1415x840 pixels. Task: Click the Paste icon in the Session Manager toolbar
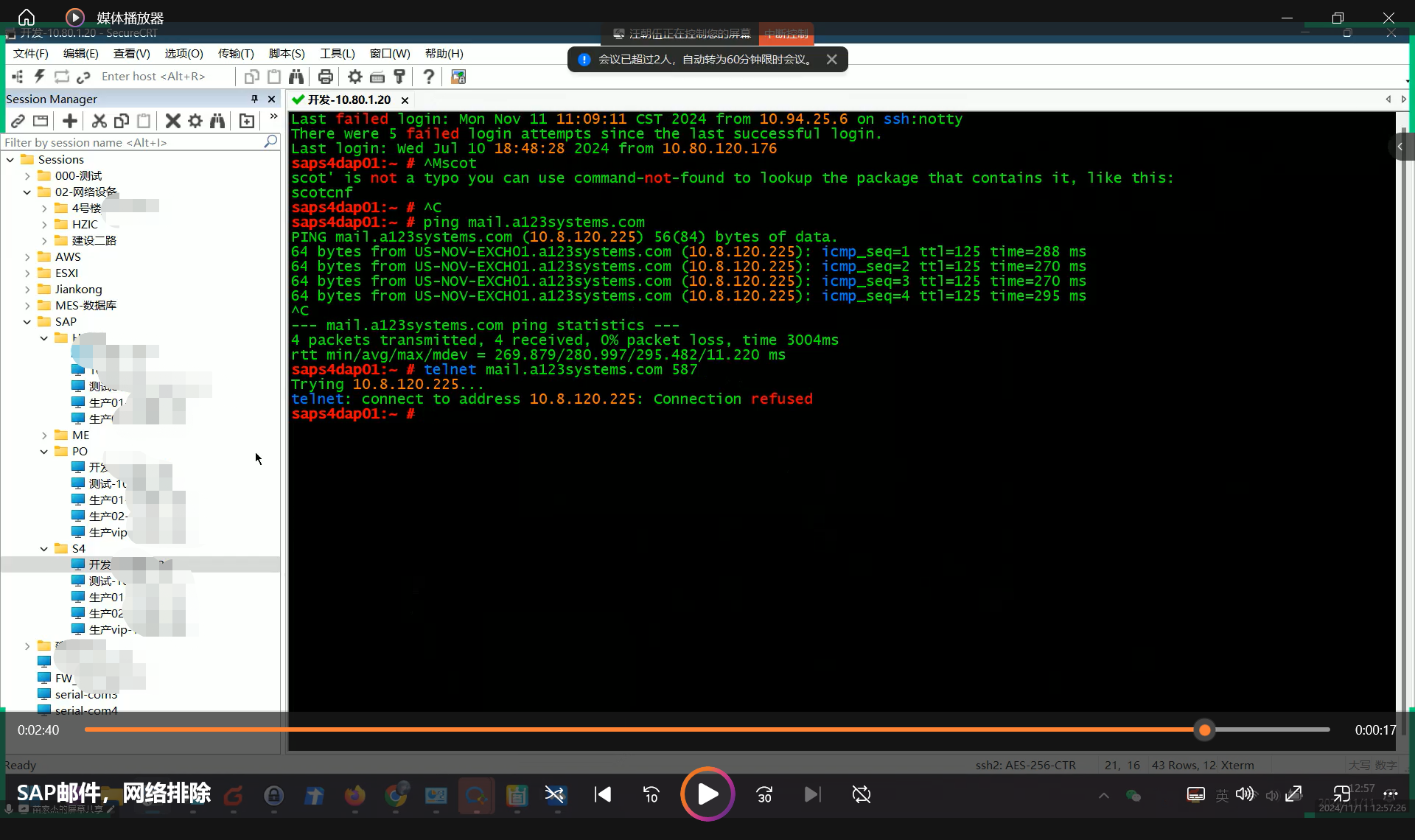pos(144,121)
